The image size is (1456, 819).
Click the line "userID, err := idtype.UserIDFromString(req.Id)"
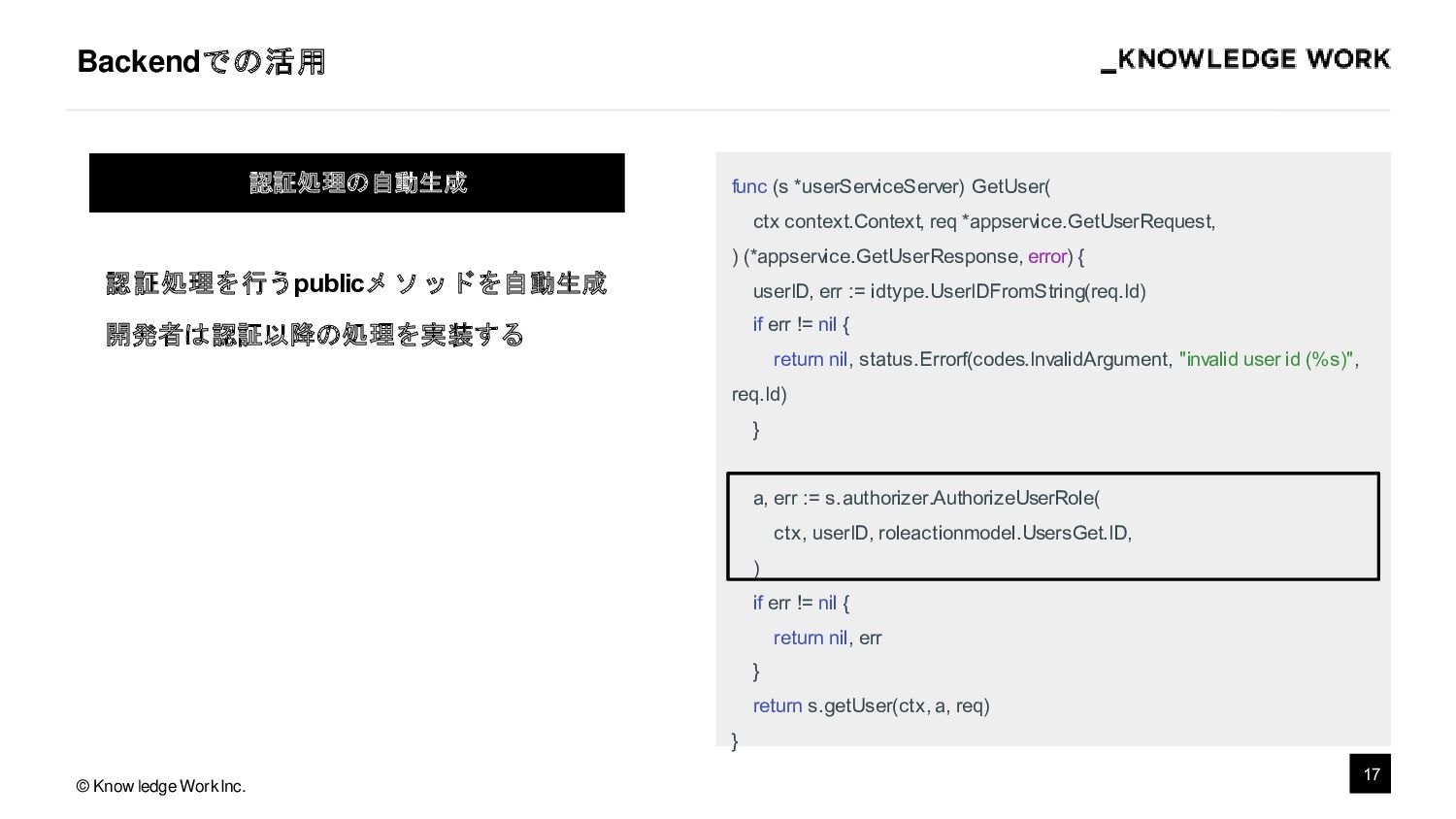[949, 291]
